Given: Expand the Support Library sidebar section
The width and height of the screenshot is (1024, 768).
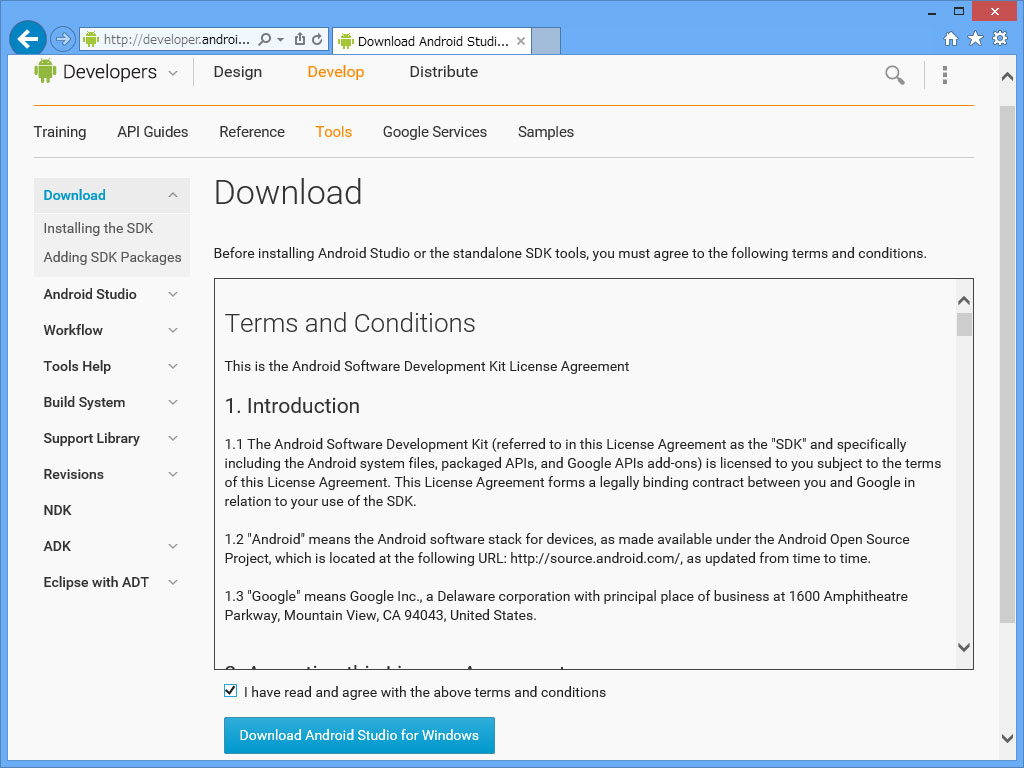Looking at the screenshot, I should [173, 438].
